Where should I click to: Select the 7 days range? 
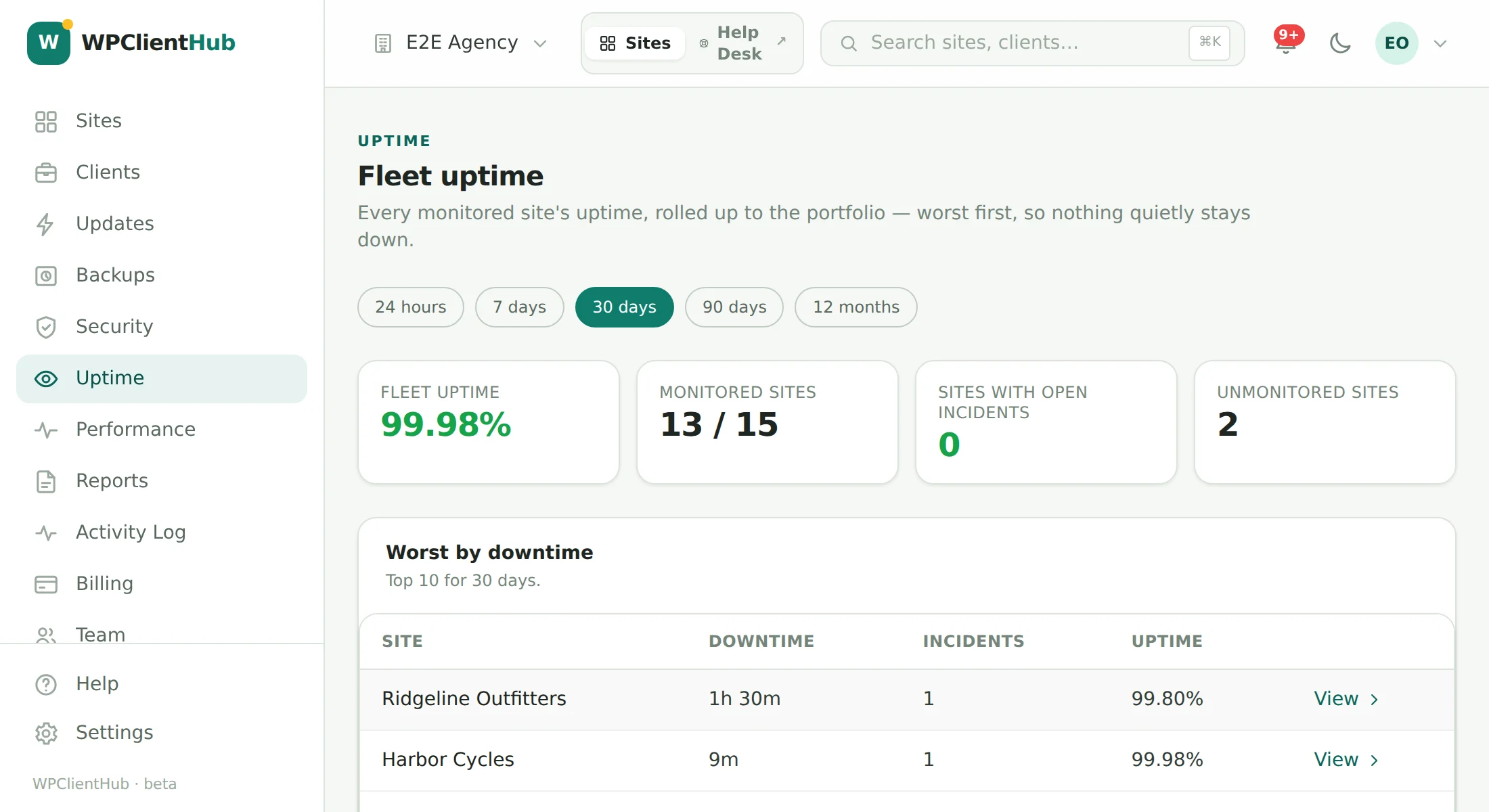coord(519,307)
